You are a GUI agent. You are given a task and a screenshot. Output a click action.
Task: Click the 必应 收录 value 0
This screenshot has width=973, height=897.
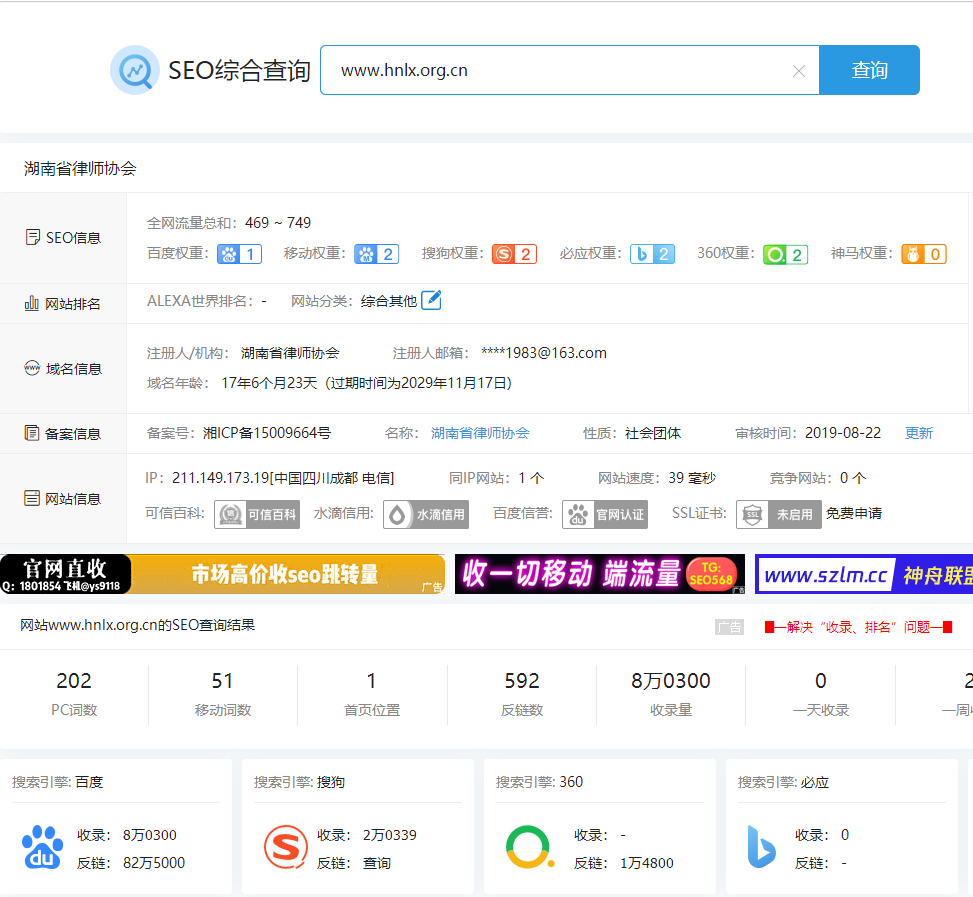[845, 835]
